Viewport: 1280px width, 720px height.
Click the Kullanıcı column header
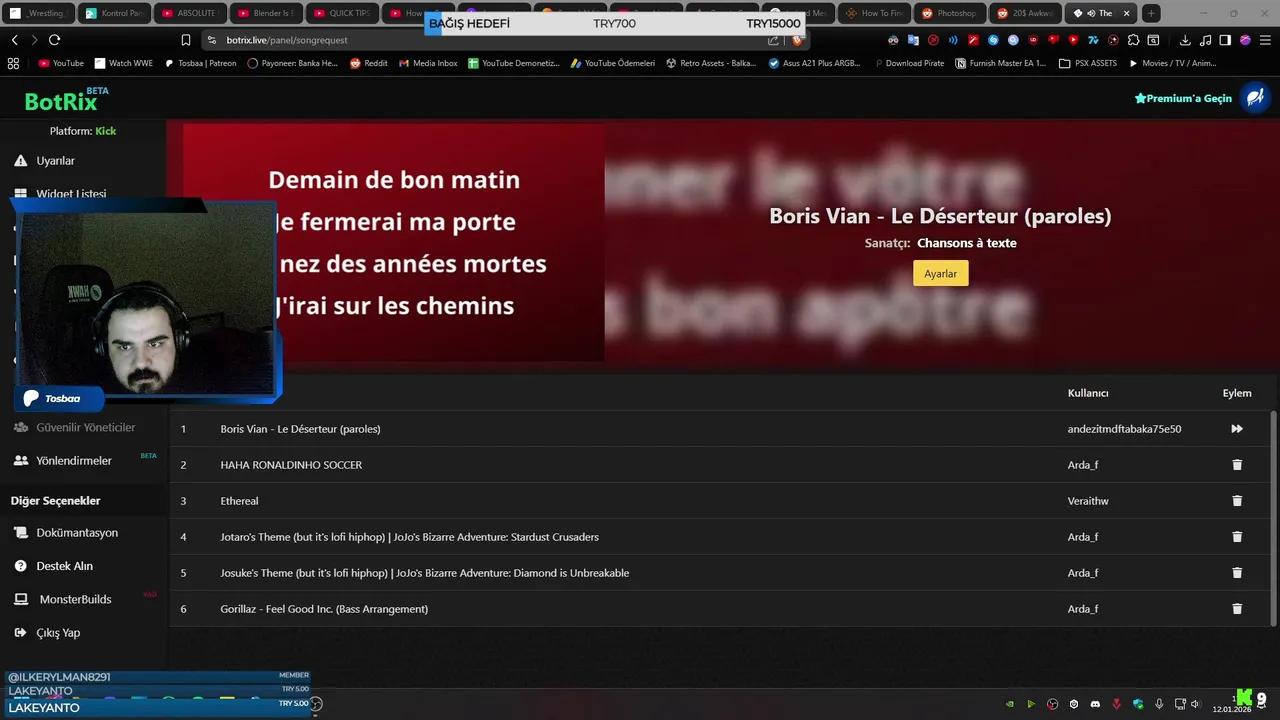click(1088, 393)
